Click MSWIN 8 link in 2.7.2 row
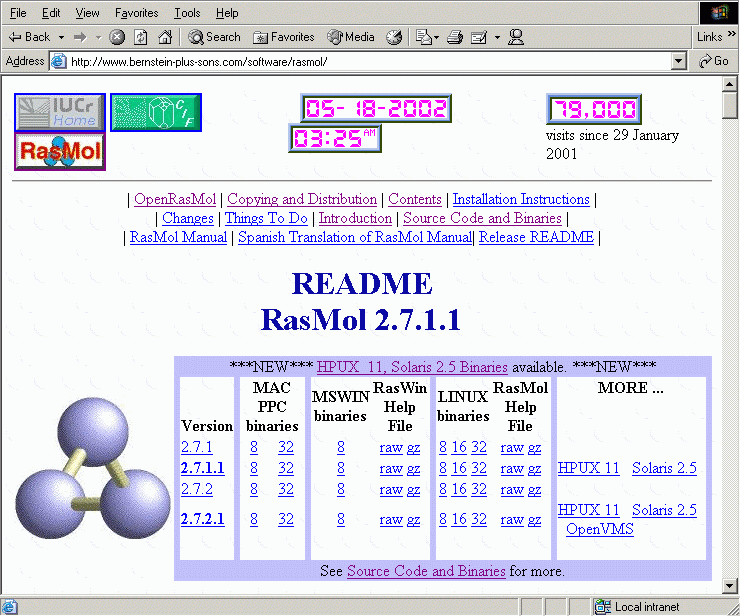This screenshot has width=740, height=616. (341, 489)
